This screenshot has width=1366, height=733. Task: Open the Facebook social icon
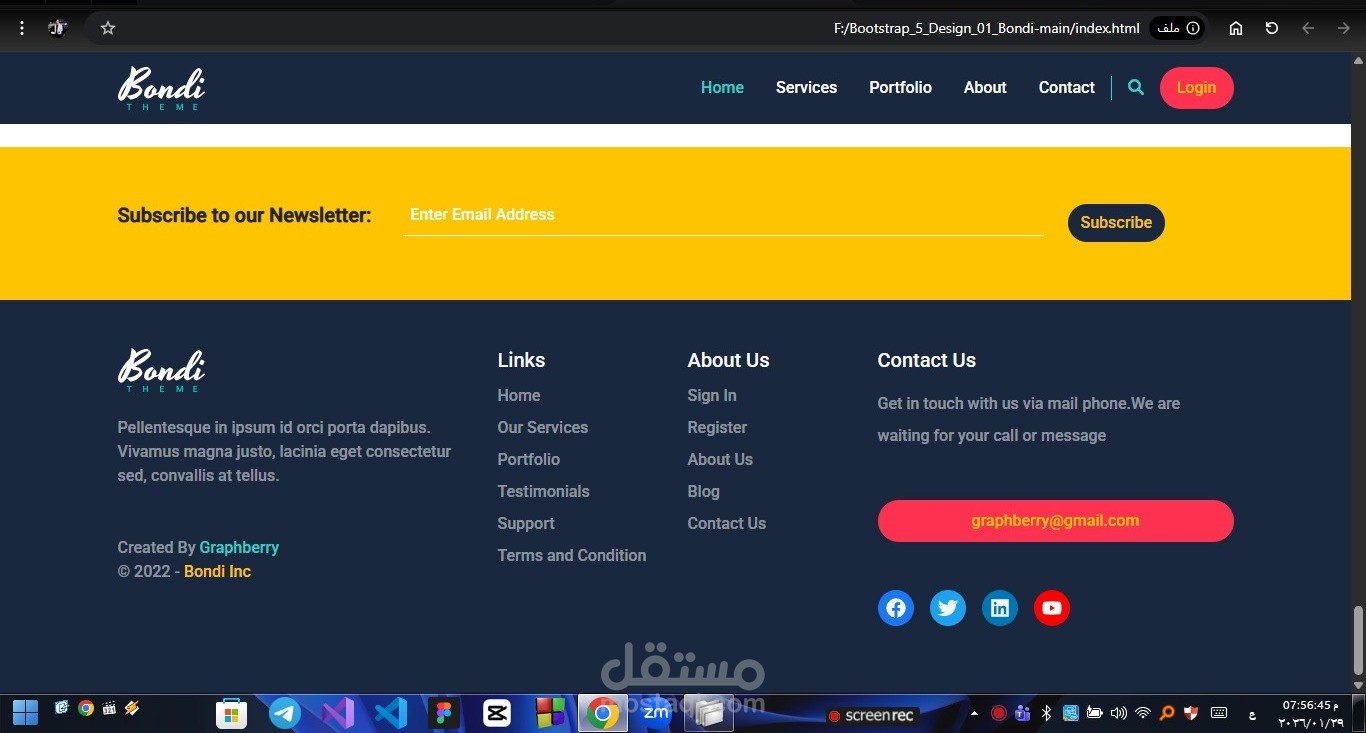tap(896, 608)
